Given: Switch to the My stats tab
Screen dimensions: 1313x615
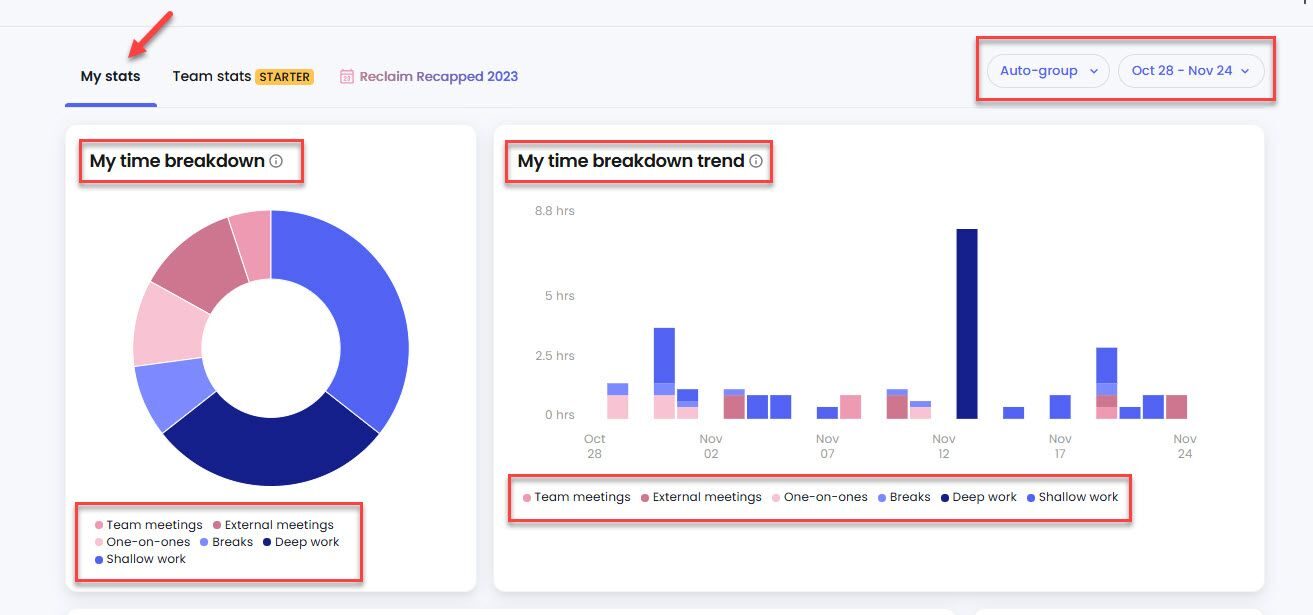Looking at the screenshot, I should coord(110,75).
